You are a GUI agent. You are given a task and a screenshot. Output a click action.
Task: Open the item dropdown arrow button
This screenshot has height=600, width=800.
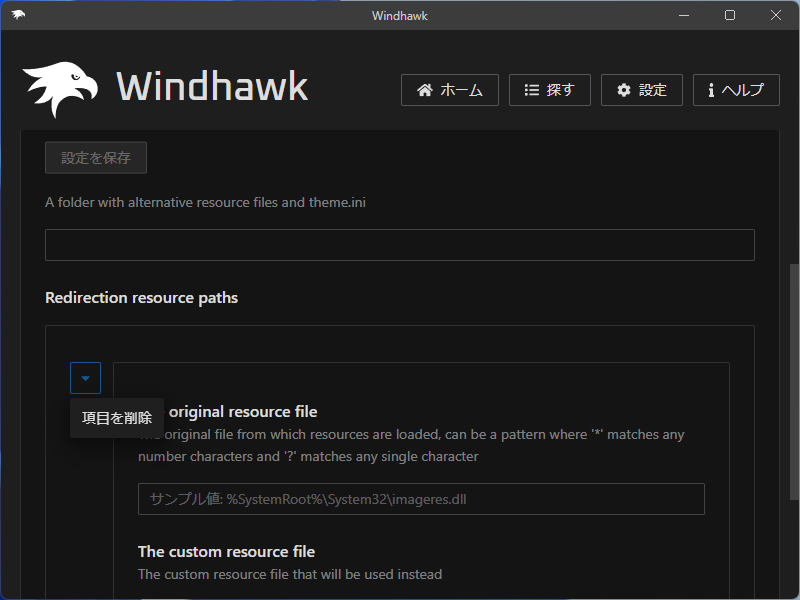click(85, 378)
